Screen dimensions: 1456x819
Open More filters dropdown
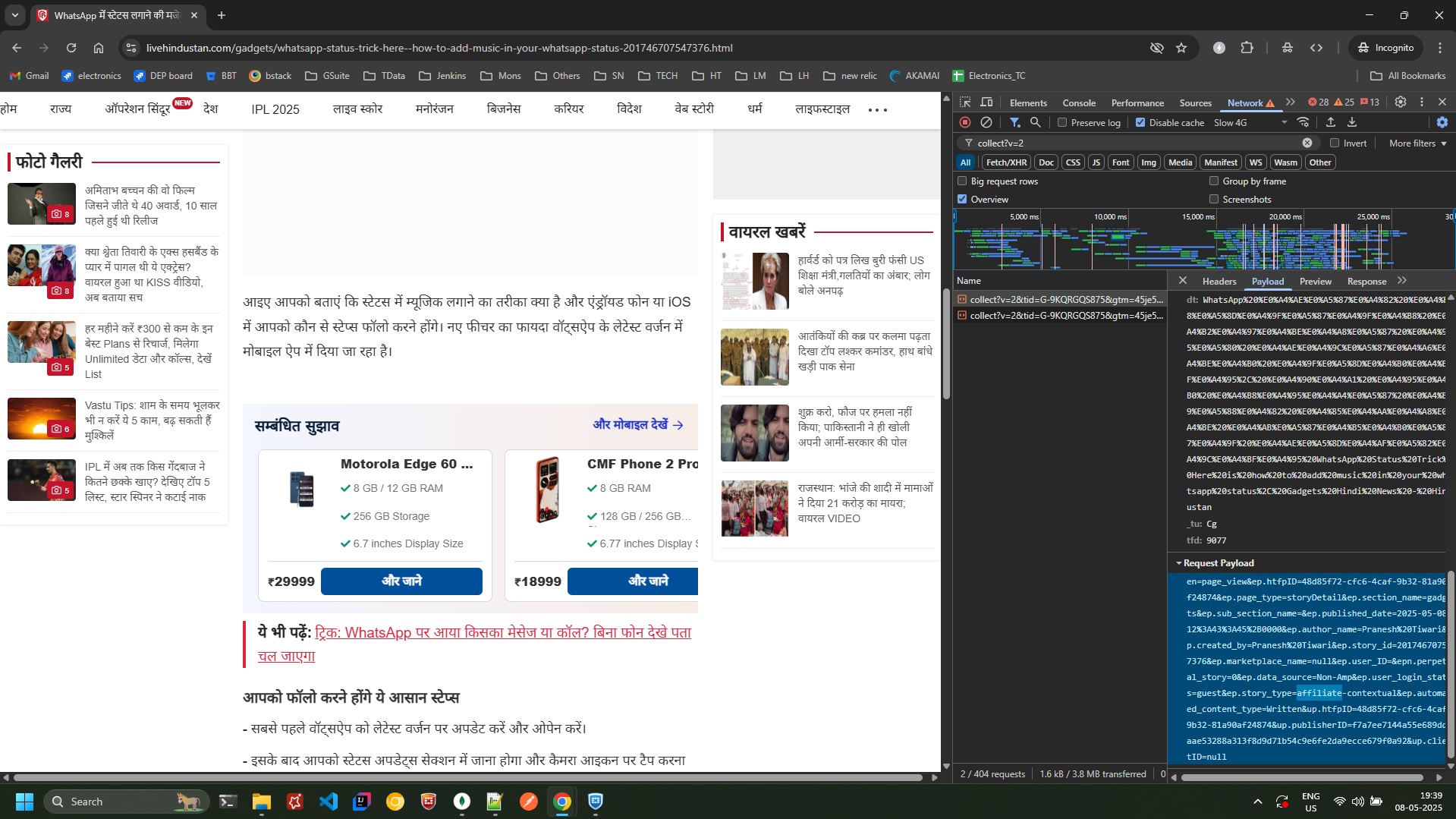click(x=1417, y=143)
